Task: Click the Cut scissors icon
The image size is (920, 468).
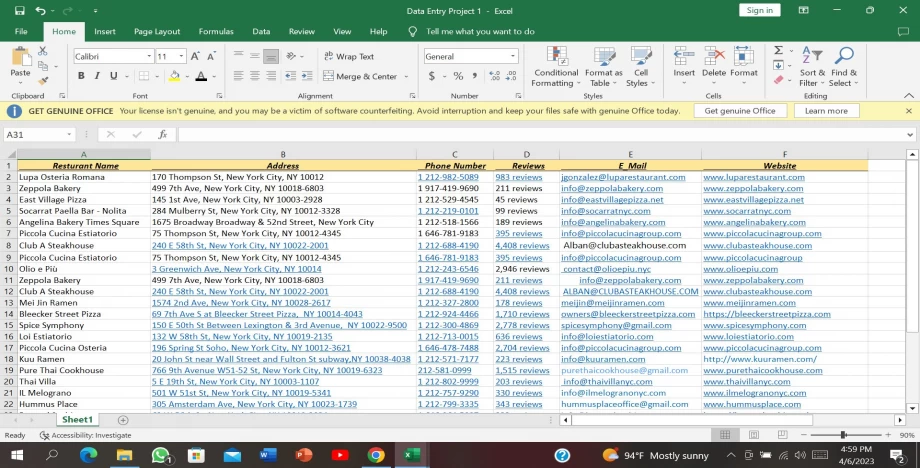Action: (42, 51)
